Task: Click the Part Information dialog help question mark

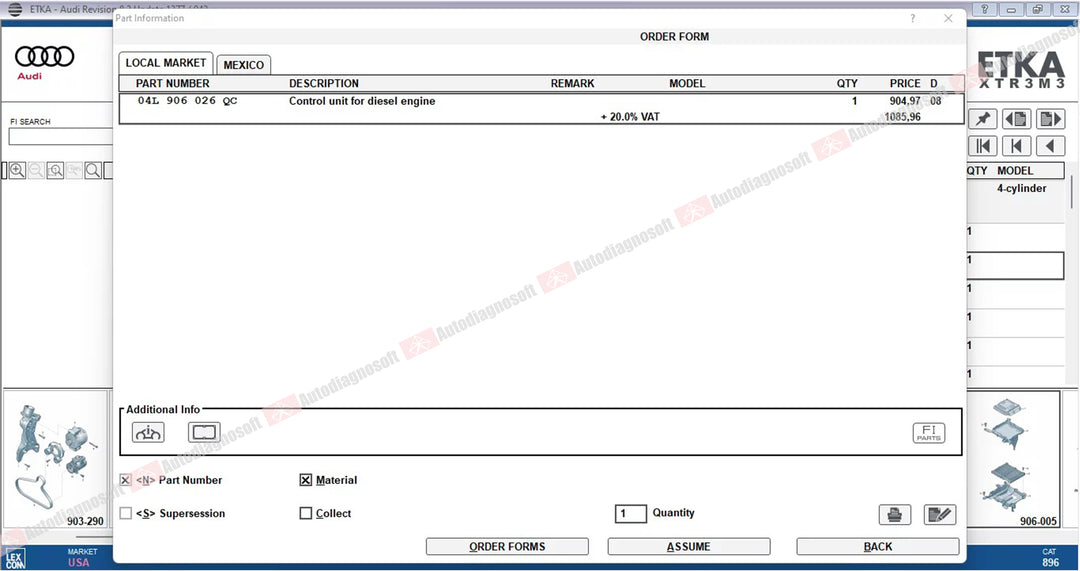Action: [913, 19]
